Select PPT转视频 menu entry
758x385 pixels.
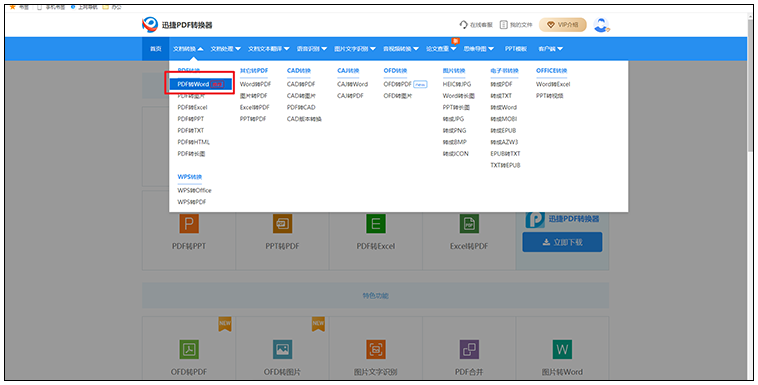pos(550,96)
